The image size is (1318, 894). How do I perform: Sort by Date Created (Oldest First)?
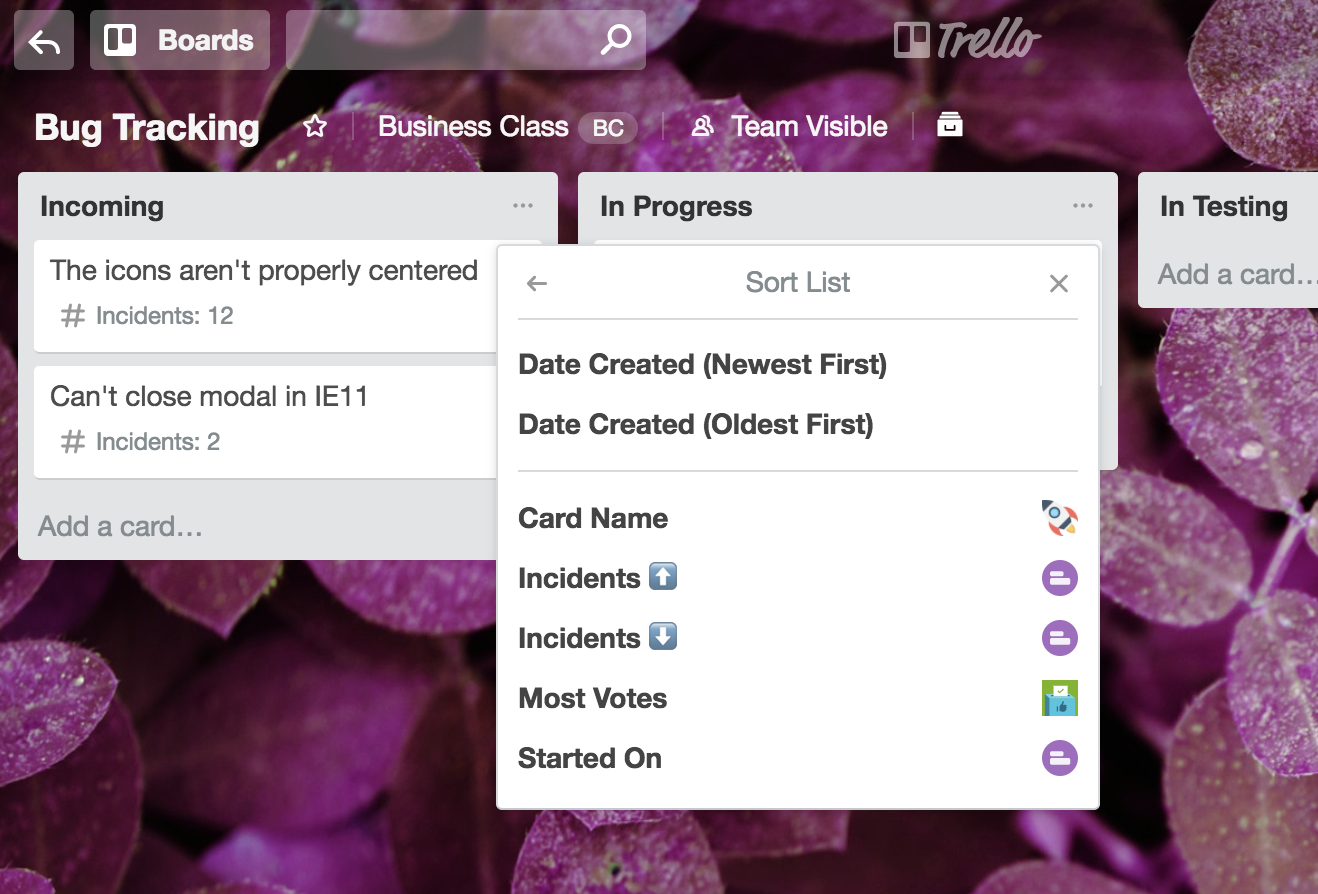click(696, 424)
